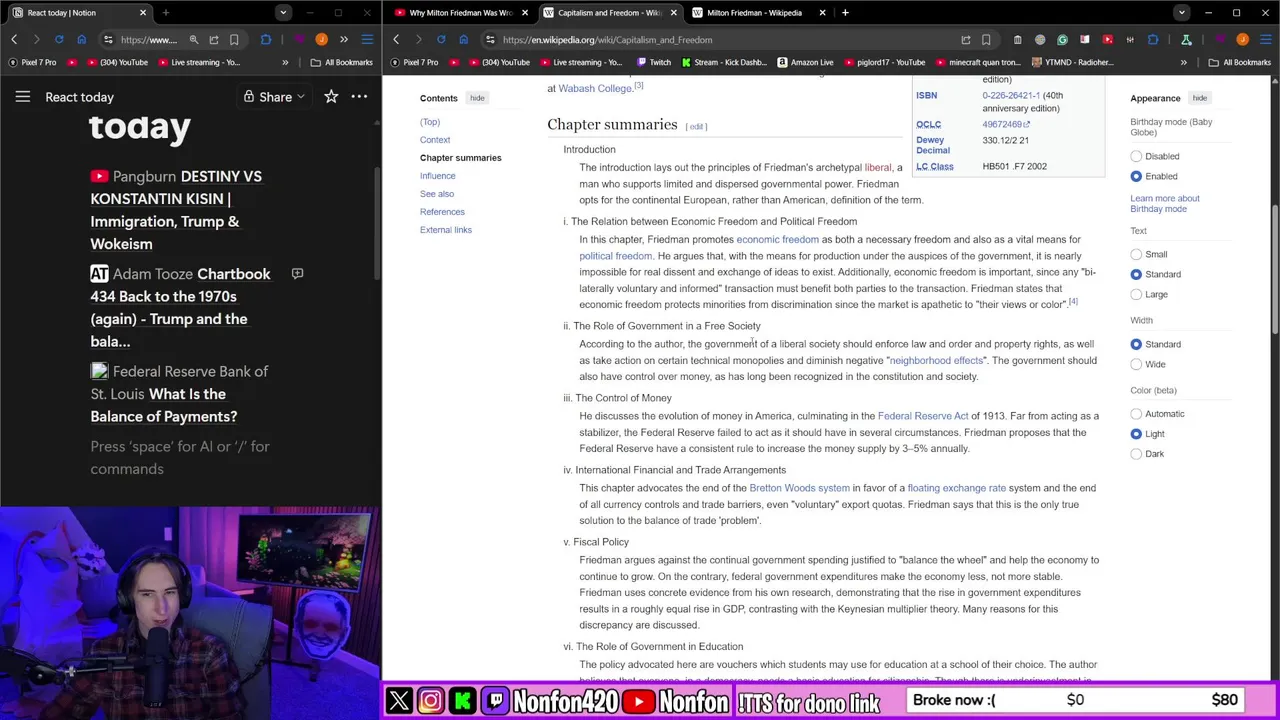
Task: Open tab list dropdown in Notion window
Action: [x=283, y=13]
